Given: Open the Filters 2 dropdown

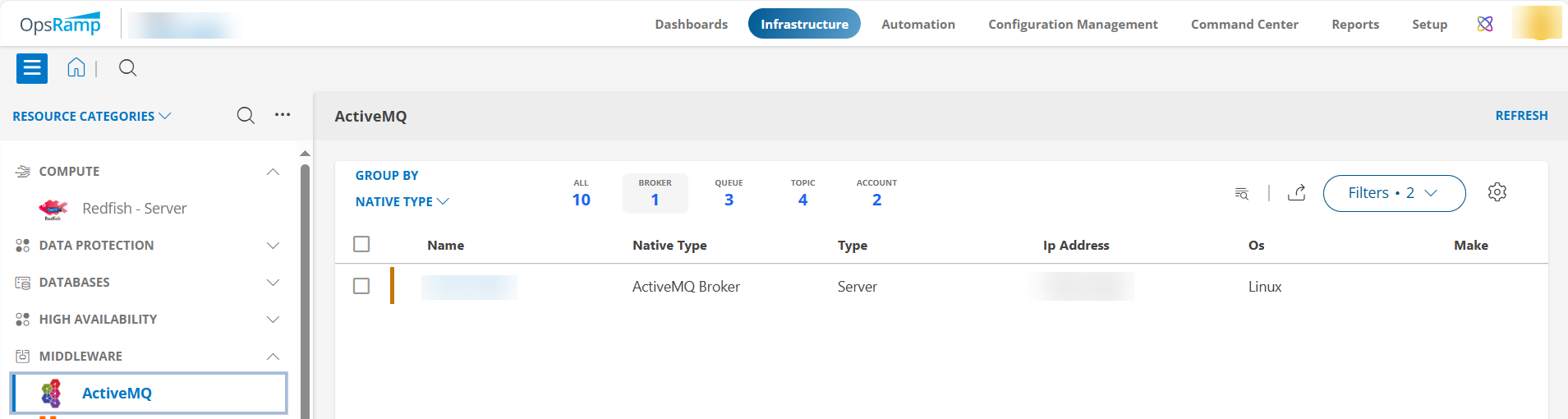Looking at the screenshot, I should tap(1394, 193).
